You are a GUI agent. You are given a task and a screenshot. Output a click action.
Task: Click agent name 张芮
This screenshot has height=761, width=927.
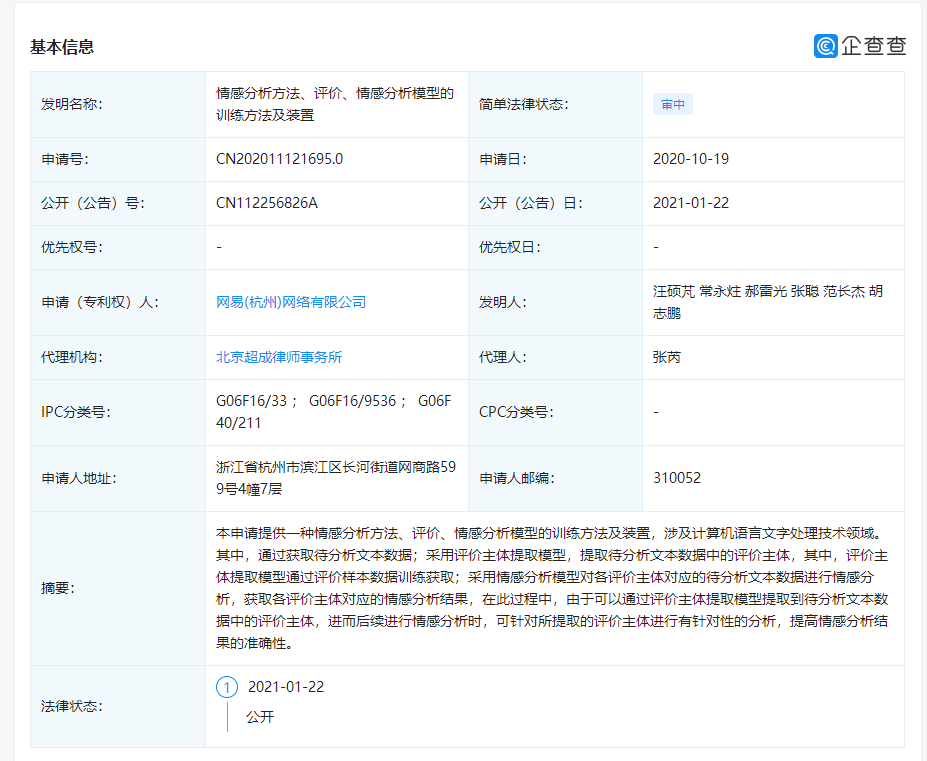tap(667, 357)
